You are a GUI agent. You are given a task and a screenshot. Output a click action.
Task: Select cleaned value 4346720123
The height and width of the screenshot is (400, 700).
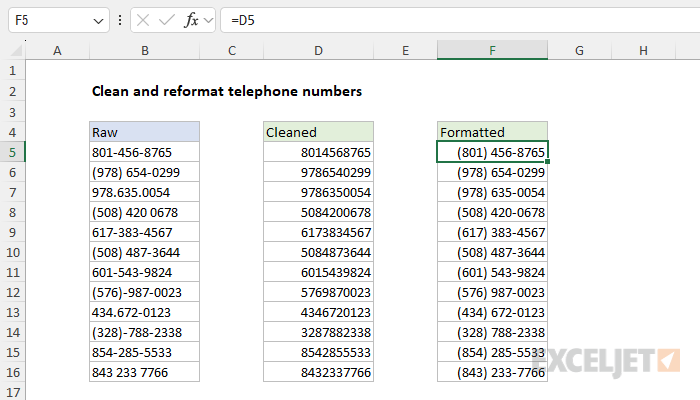(318, 312)
